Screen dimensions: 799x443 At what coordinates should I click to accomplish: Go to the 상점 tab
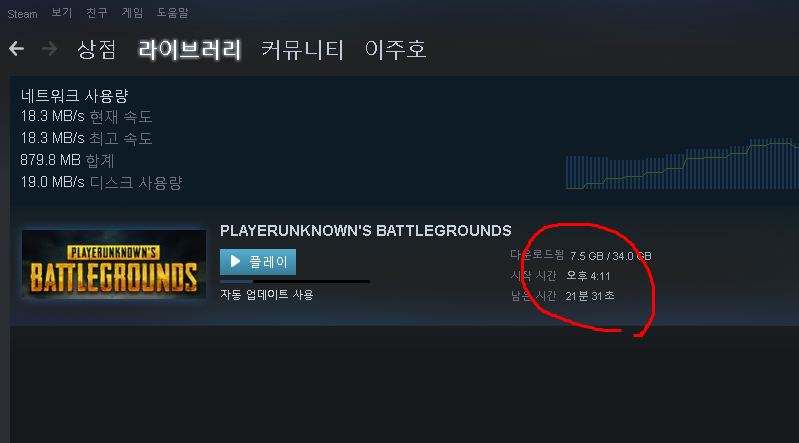(97, 49)
